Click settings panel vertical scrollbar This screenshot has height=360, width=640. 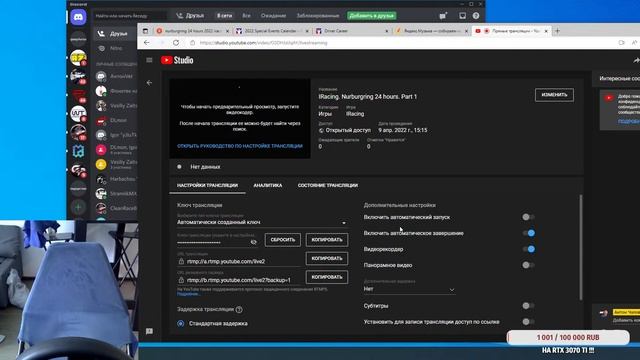pyautogui.click(x=580, y=248)
